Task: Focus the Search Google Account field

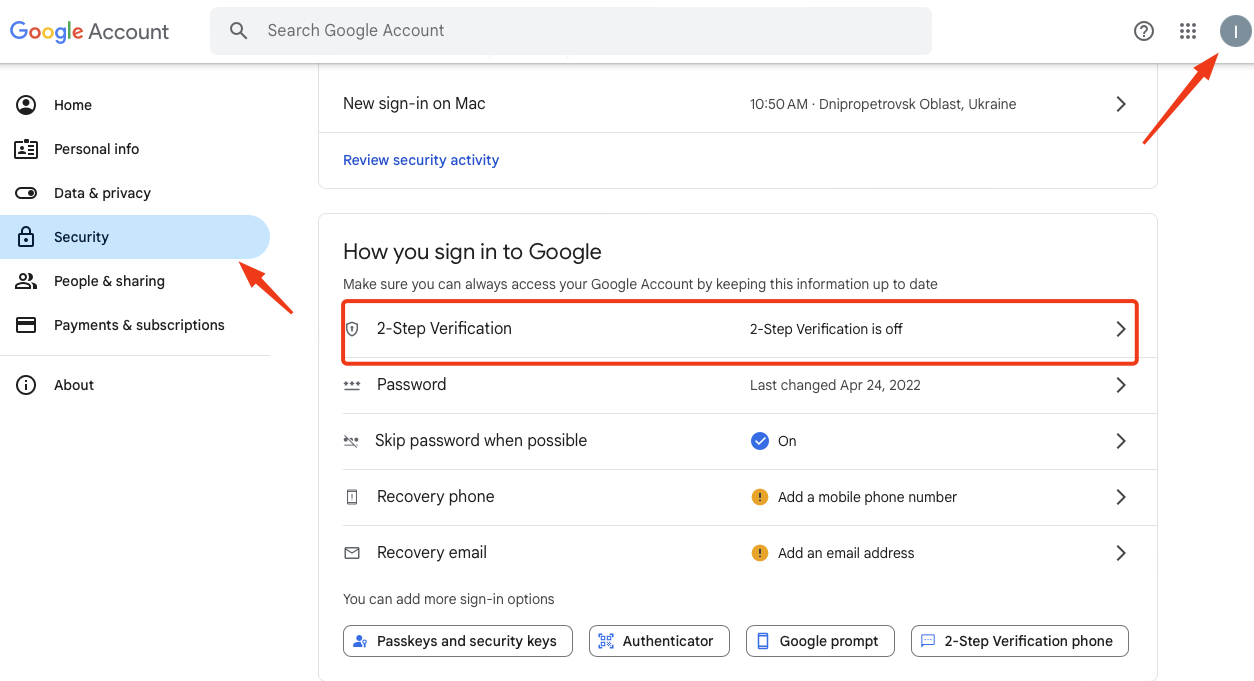Action: click(571, 31)
